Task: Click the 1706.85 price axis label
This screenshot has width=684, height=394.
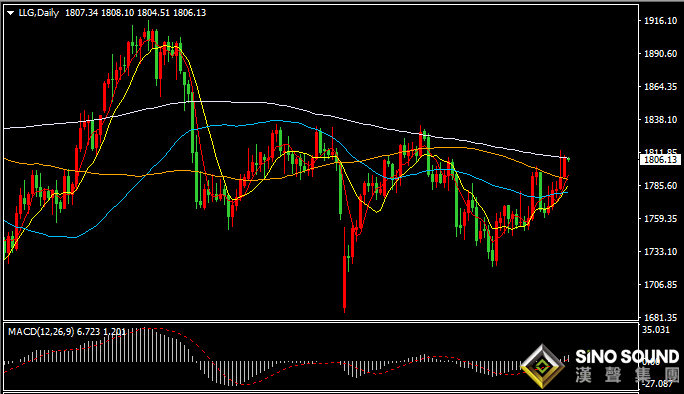Action: [660, 284]
